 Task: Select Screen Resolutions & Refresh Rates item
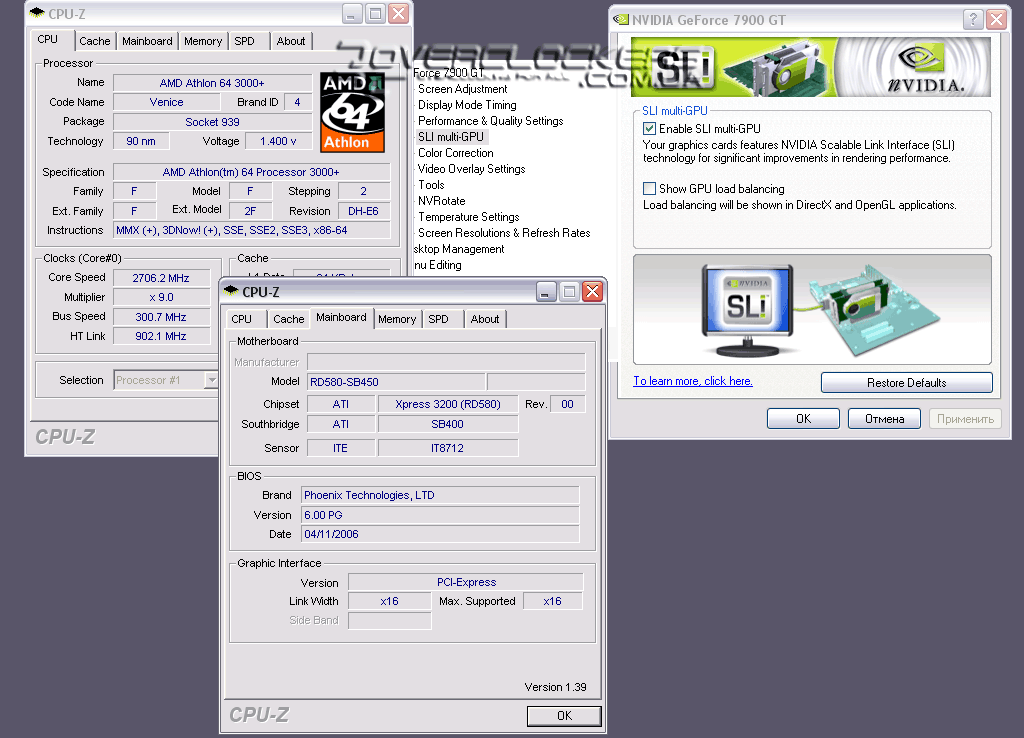[504, 233]
